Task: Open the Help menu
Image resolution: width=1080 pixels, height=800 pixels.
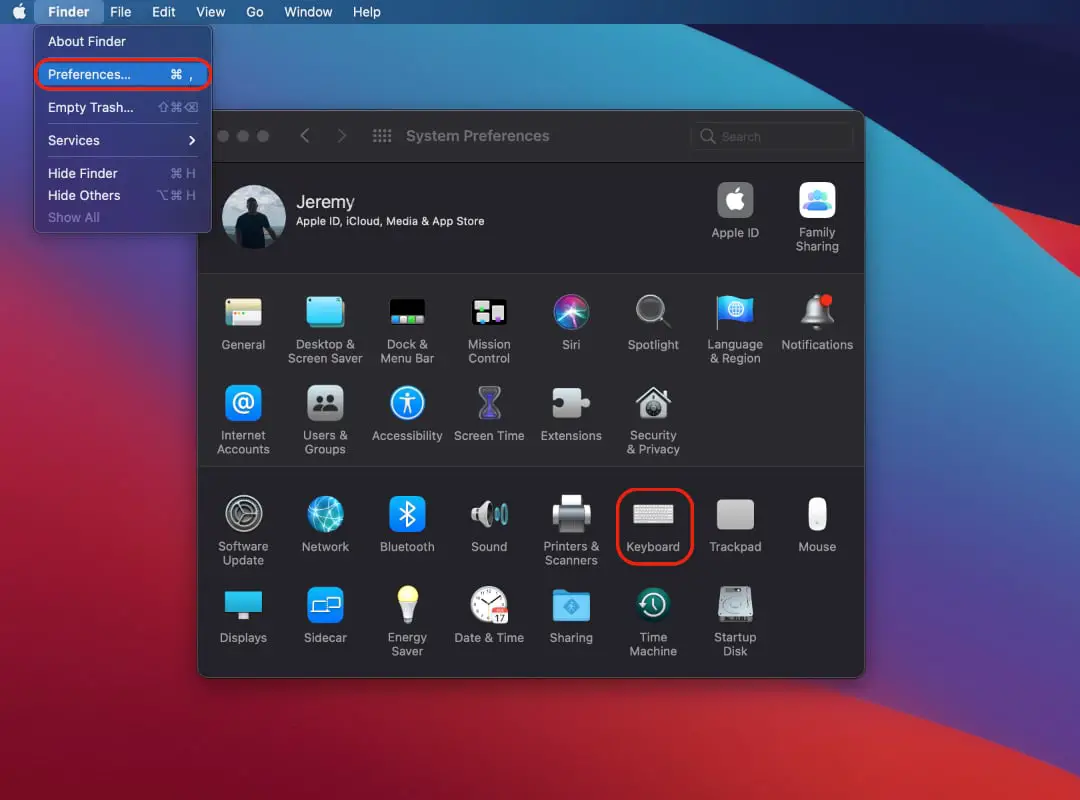Action: (366, 12)
